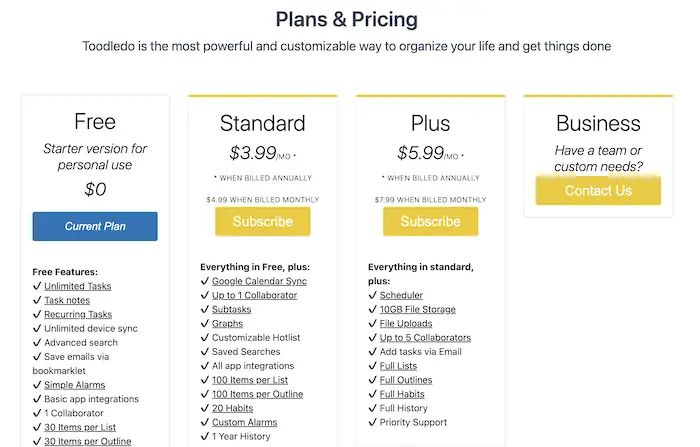Click the 10GB File Storage link
700x447 pixels.
[x=418, y=309]
